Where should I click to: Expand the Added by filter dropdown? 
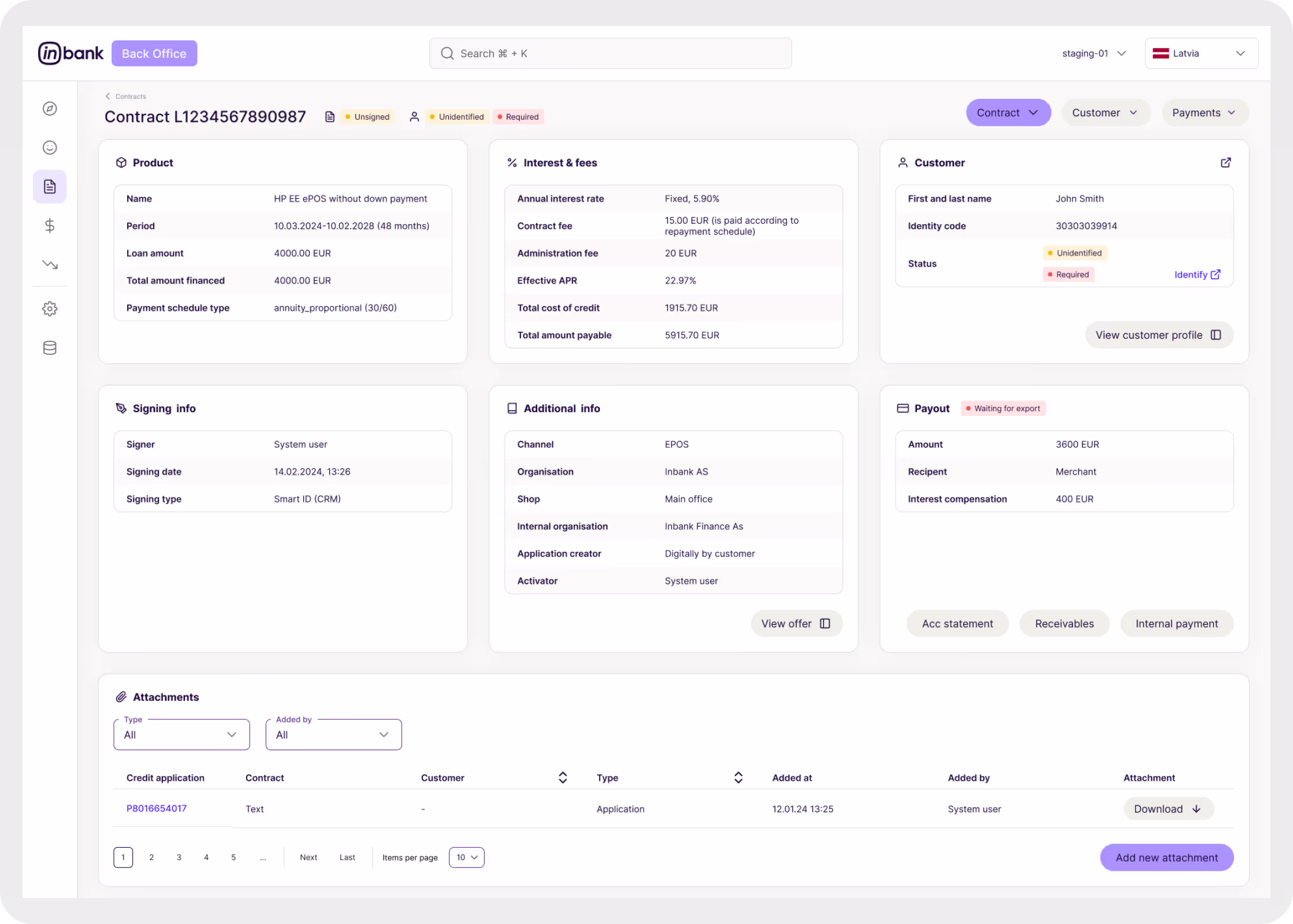coord(333,734)
